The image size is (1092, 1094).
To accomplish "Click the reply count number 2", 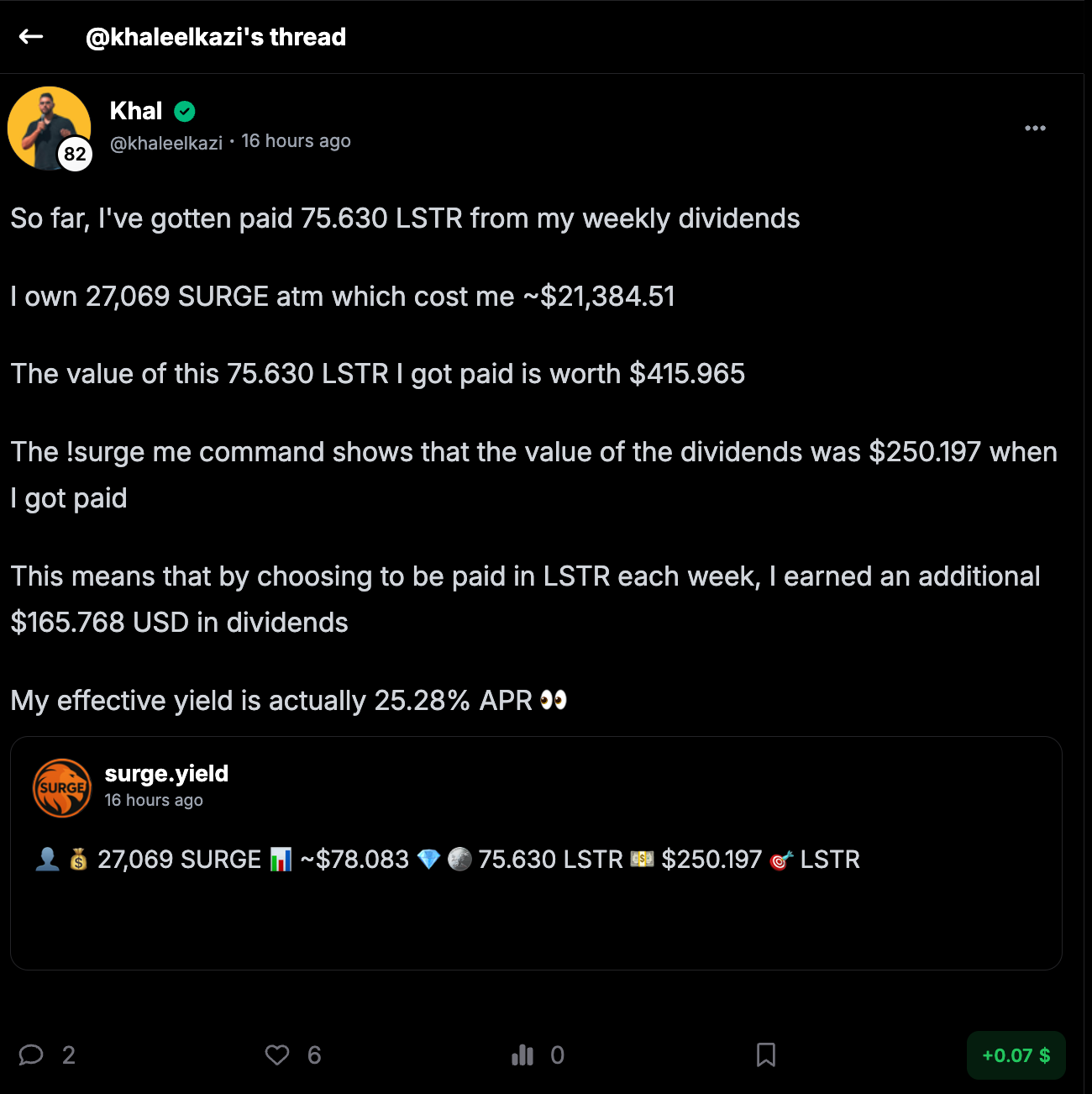I will 69,1055.
